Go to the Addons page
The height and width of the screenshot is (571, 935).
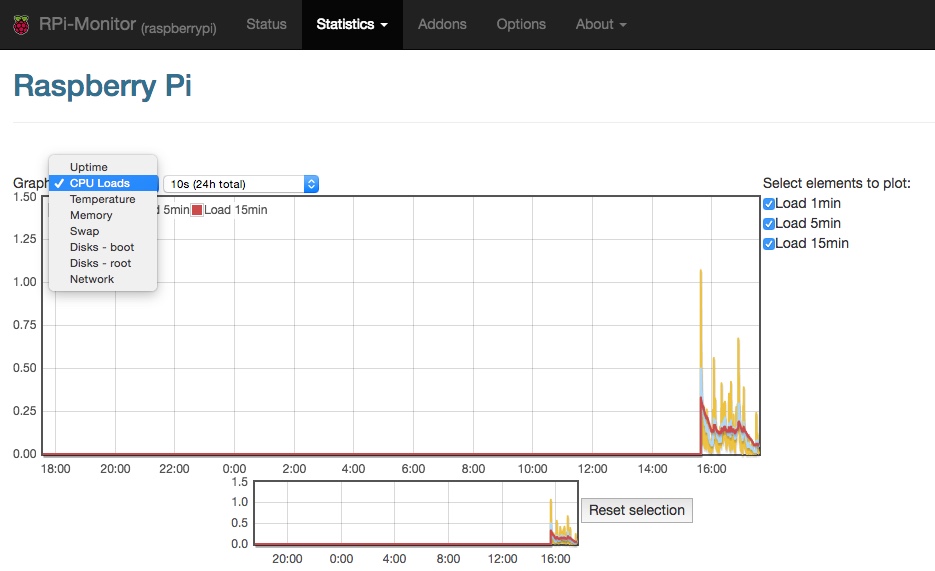442,24
